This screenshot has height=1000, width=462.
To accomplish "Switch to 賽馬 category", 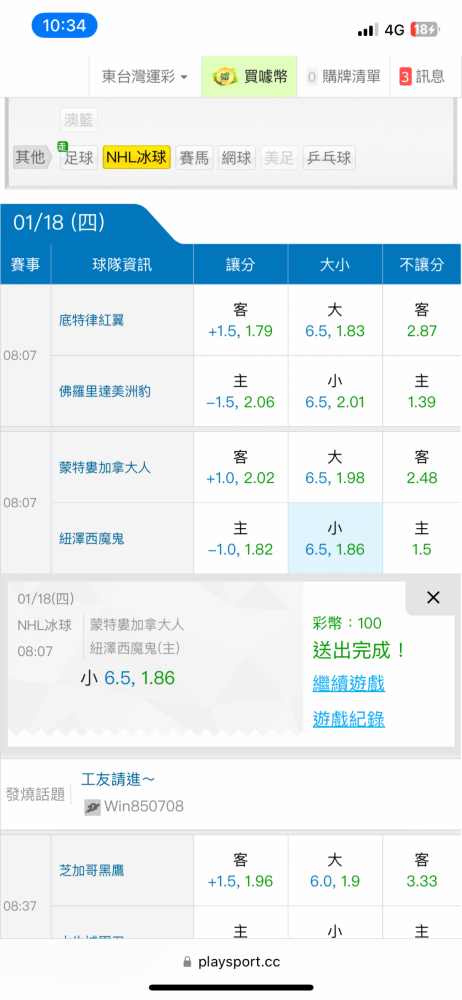I will point(195,158).
